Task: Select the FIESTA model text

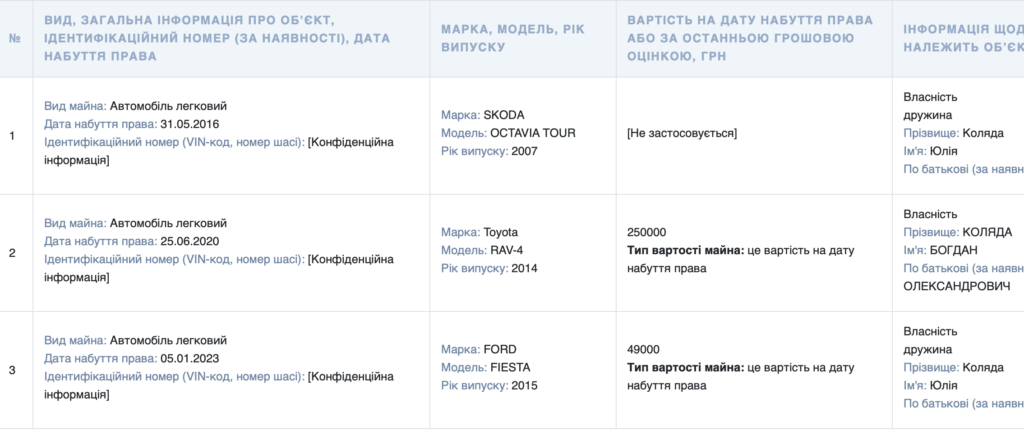Action: pyautogui.click(x=510, y=368)
